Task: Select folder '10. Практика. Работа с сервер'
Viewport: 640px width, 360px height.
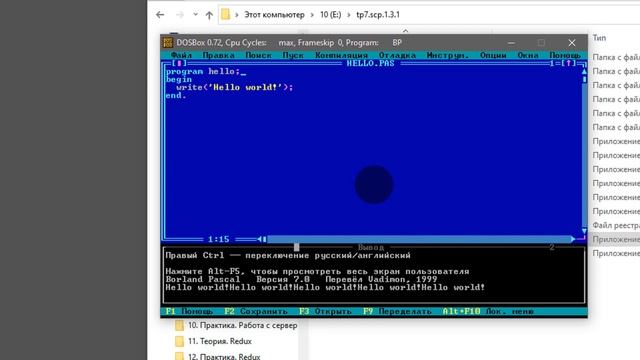Action: 242,326
